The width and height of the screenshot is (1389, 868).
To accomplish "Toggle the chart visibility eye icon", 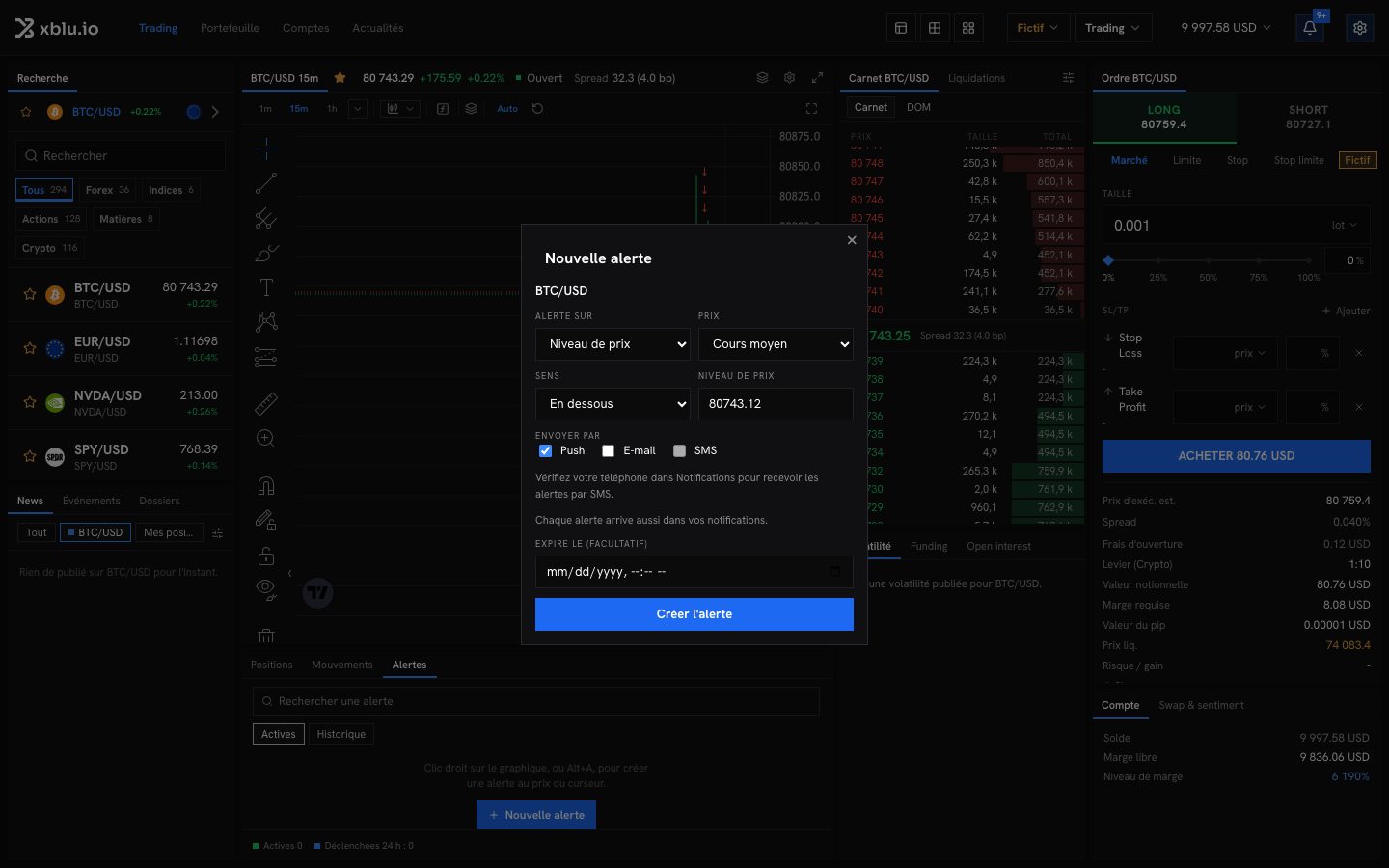I will 266,589.
